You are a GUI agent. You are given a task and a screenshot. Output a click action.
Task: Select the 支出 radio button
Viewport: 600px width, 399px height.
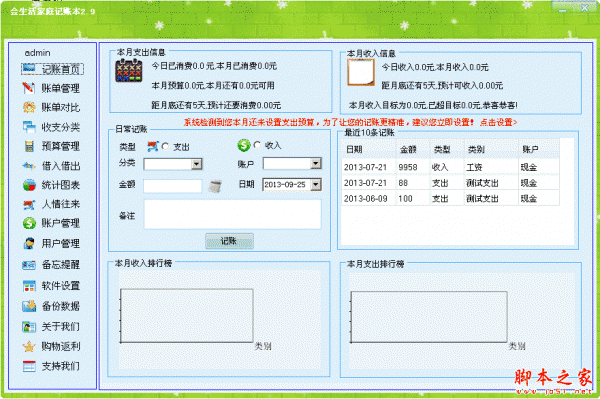click(x=165, y=147)
